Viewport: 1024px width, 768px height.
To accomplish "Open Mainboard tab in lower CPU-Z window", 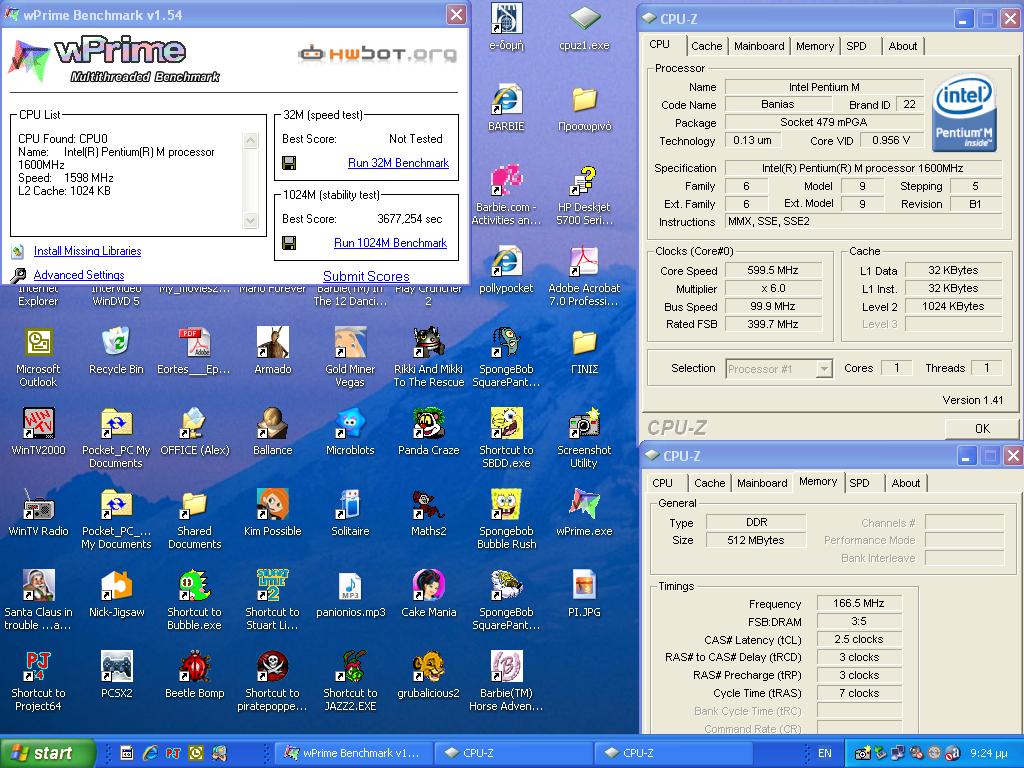I will coord(762,483).
